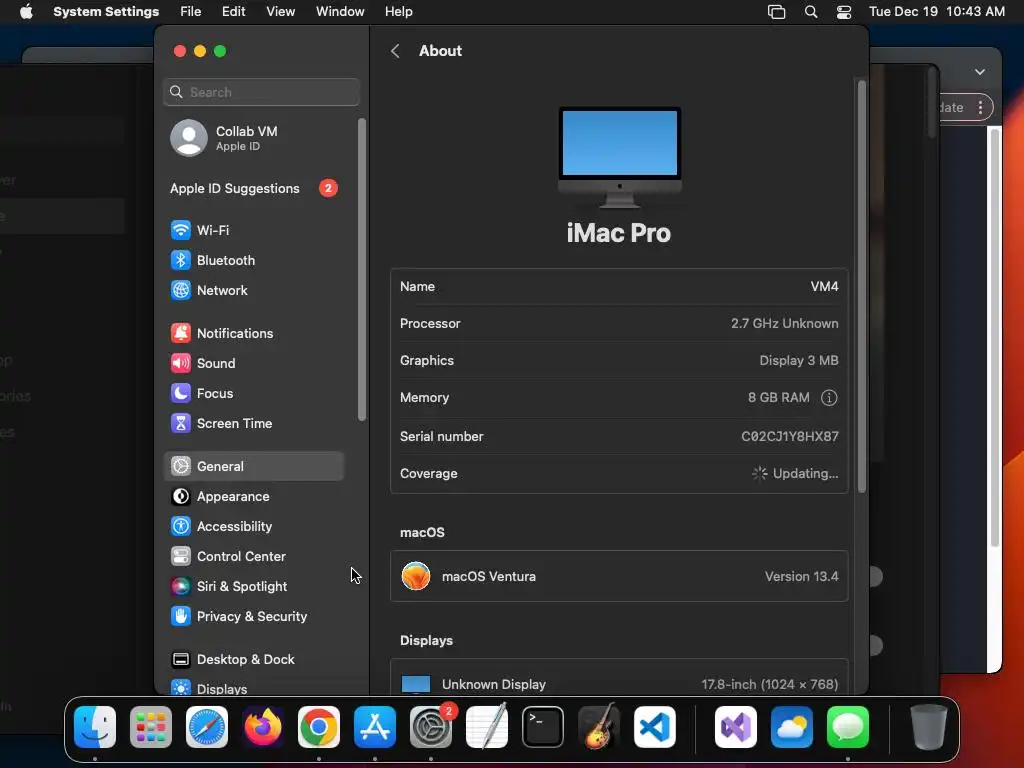1024x768 pixels.
Task: Click the iMac Pro image
Action: [x=619, y=157]
